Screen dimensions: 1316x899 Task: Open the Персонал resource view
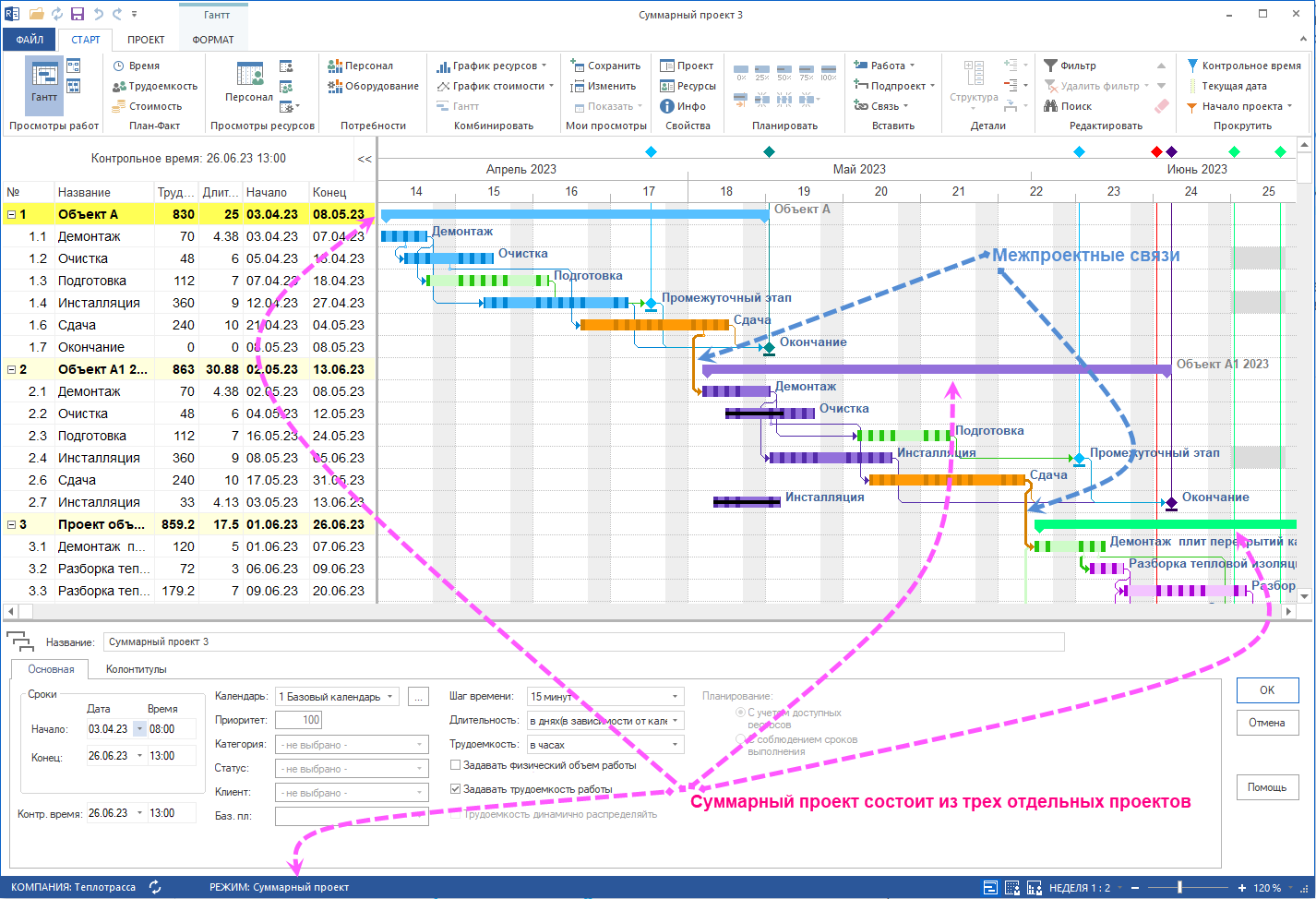tap(249, 84)
